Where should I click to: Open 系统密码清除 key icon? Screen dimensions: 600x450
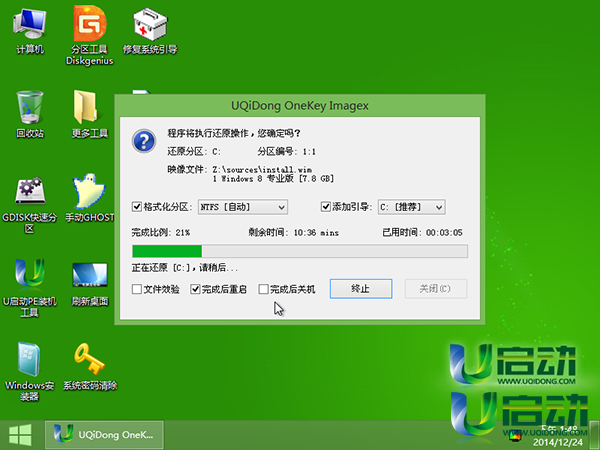[x=90, y=367]
